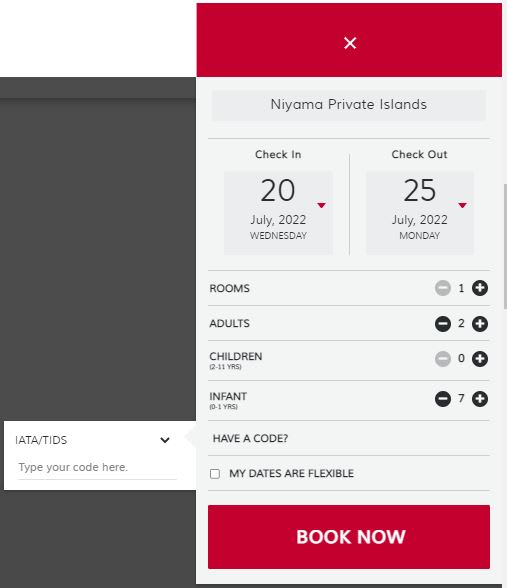Add an infant using plus icon
This screenshot has width=507, height=588.
(x=480, y=399)
